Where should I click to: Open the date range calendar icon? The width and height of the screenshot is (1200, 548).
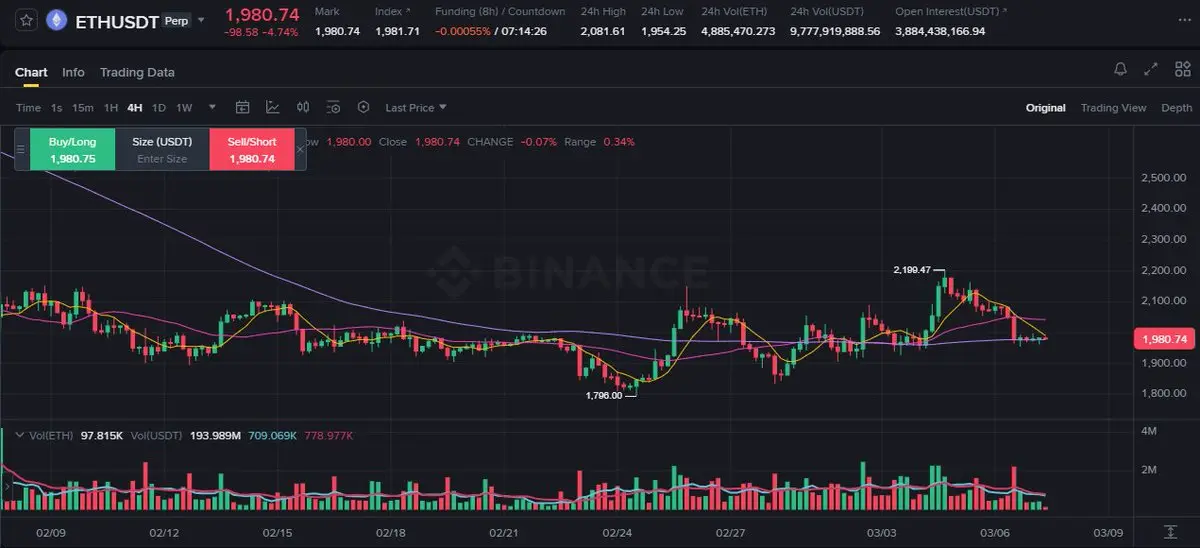click(242, 107)
